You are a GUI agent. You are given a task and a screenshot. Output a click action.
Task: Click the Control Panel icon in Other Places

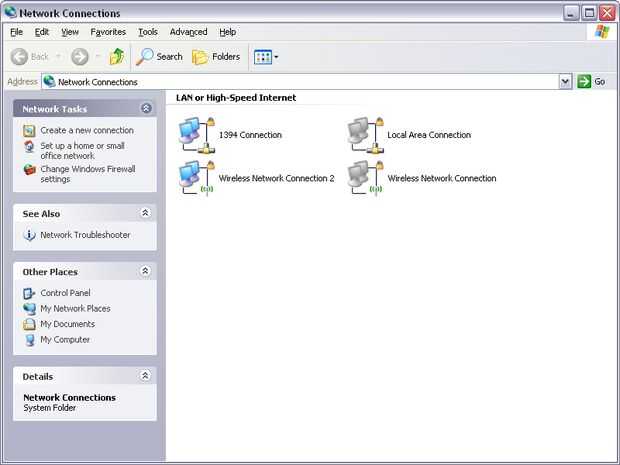(29, 293)
